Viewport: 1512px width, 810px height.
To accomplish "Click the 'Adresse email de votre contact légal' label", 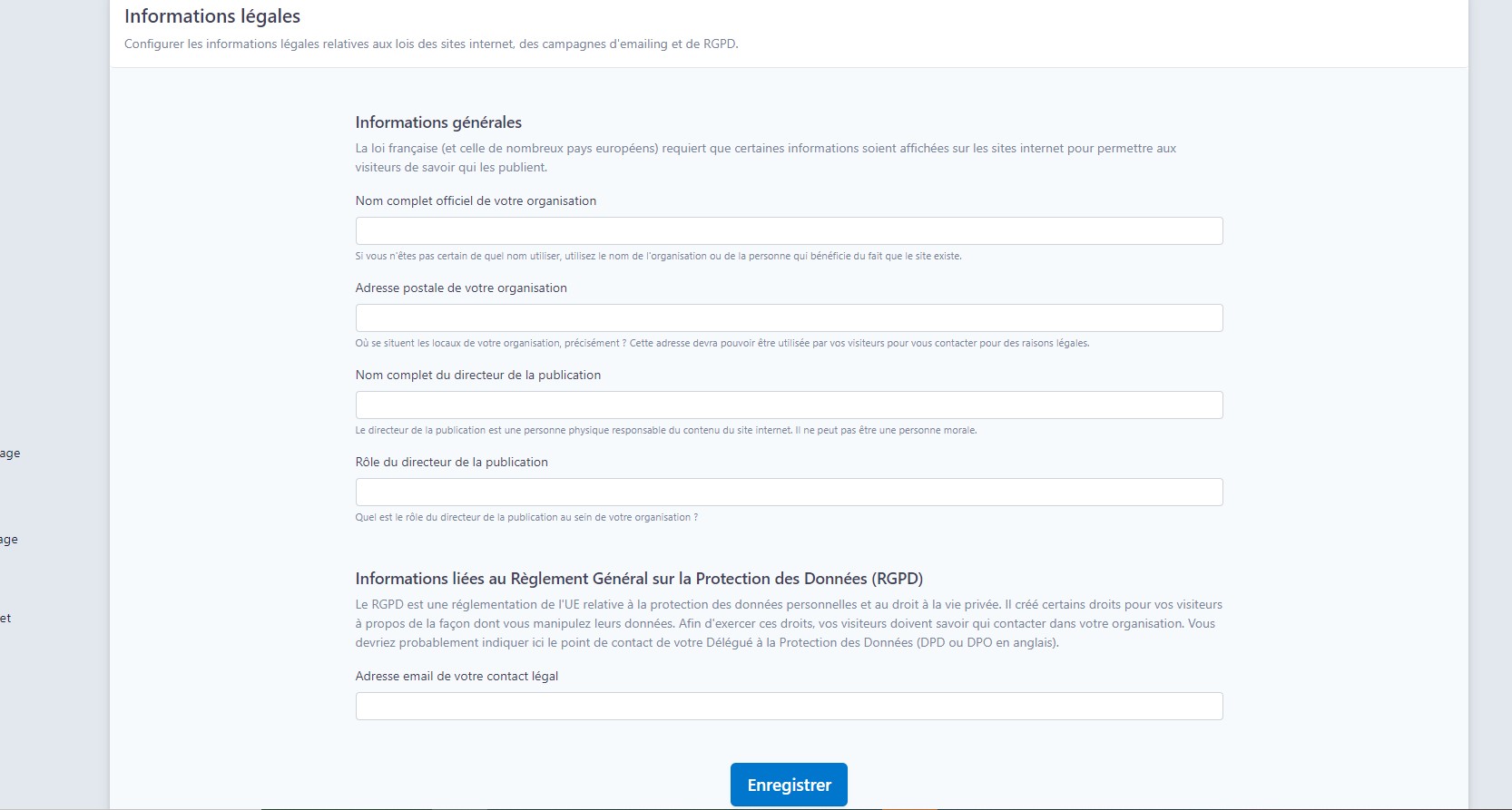I will point(457,676).
